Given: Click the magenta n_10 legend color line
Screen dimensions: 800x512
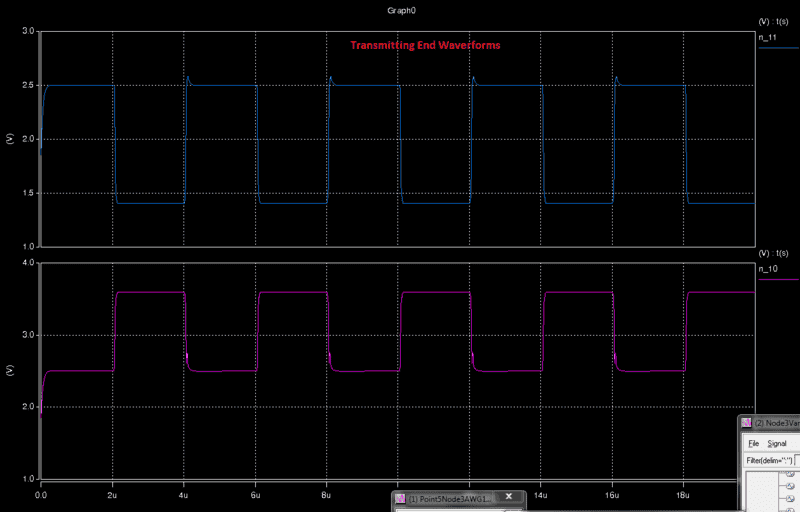Looking at the screenshot, I should coord(778,281).
